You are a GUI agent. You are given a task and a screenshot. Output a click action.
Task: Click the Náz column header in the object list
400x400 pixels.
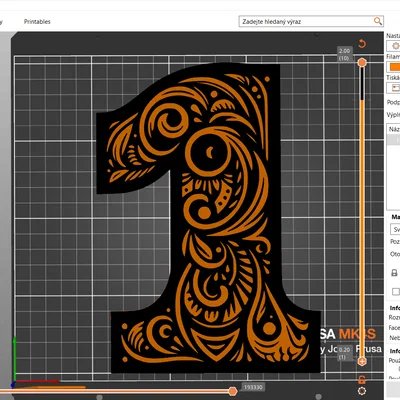(x=394, y=129)
